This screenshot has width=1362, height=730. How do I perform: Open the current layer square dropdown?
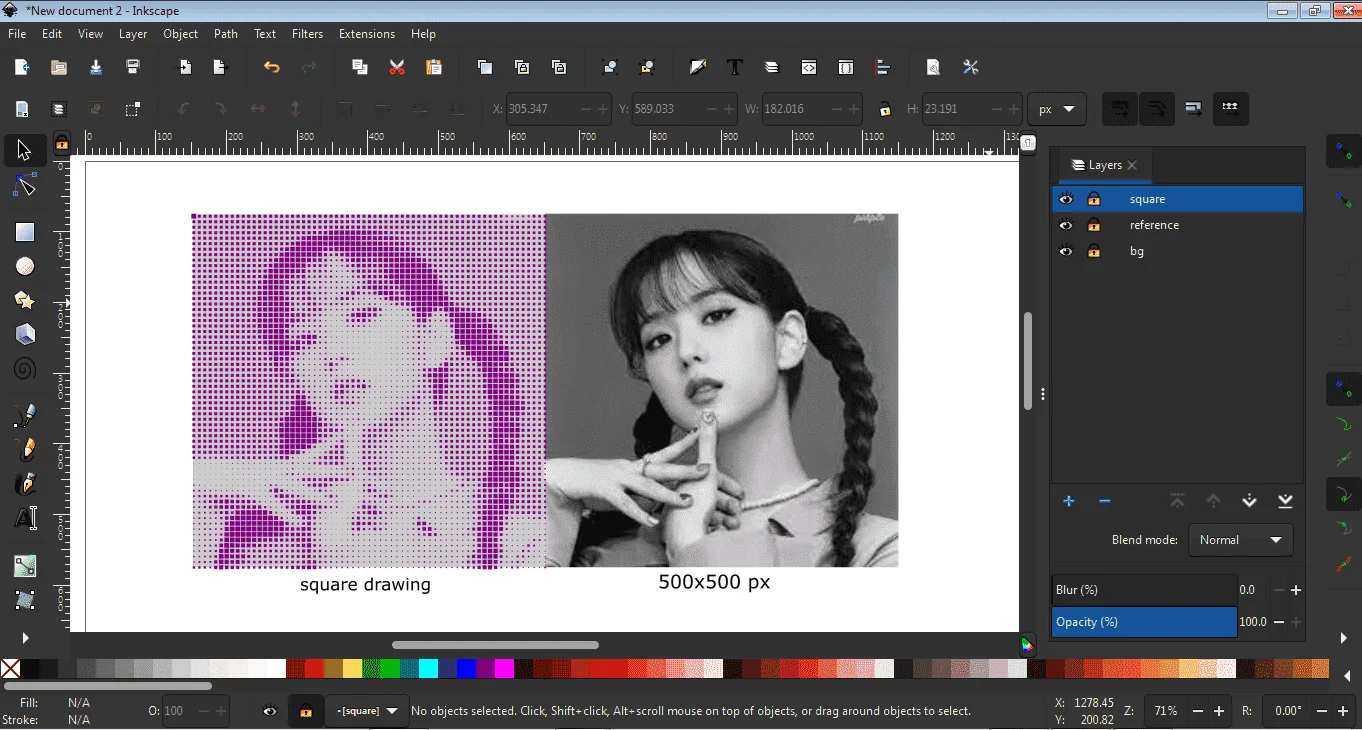(368, 711)
